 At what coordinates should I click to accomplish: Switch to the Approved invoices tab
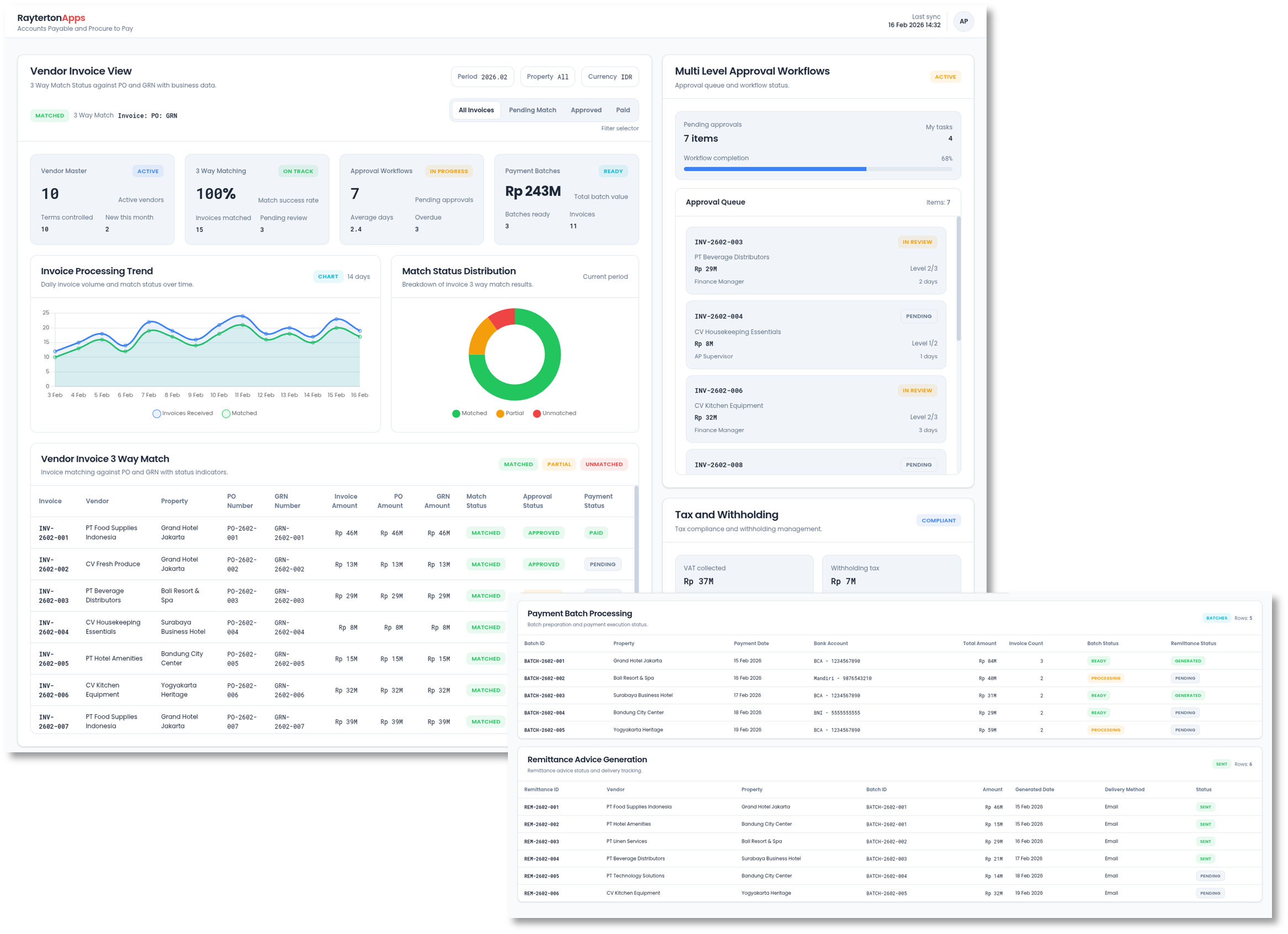[586, 110]
